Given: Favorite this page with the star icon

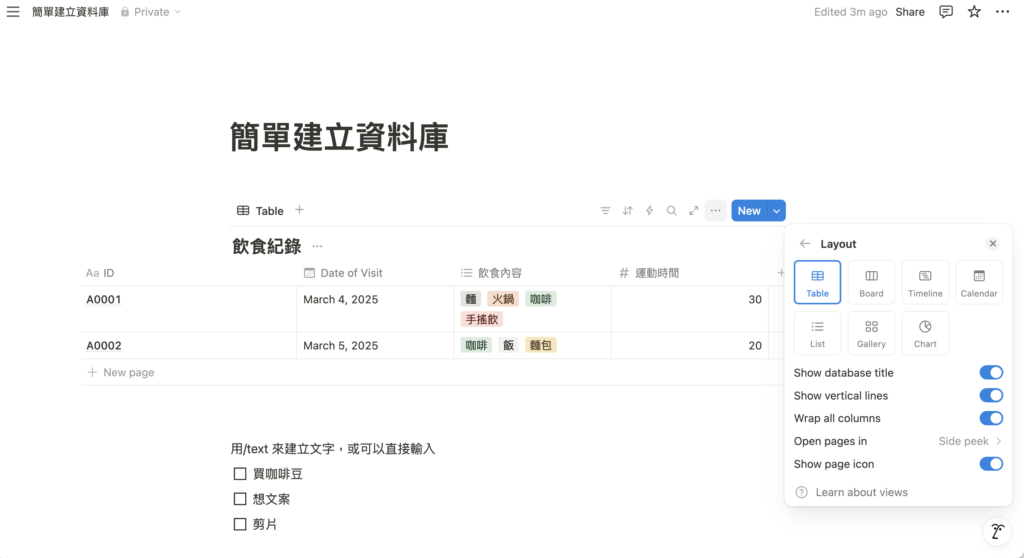Looking at the screenshot, I should click(974, 12).
